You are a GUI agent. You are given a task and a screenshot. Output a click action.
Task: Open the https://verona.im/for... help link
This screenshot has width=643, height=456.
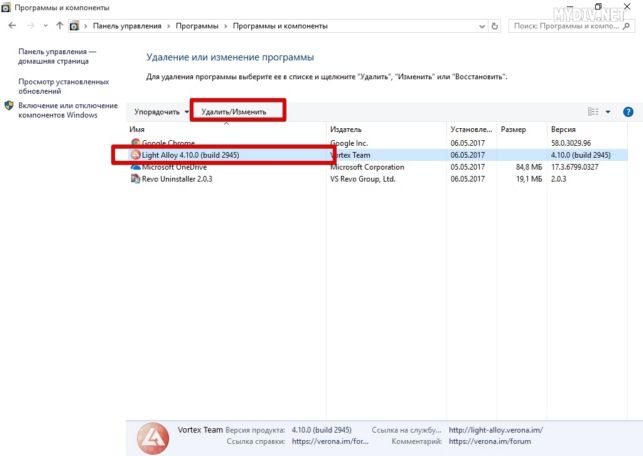pos(330,441)
